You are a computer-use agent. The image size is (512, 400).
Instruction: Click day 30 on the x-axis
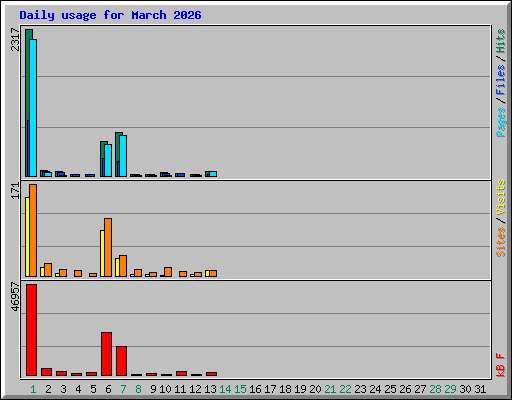(x=465, y=389)
